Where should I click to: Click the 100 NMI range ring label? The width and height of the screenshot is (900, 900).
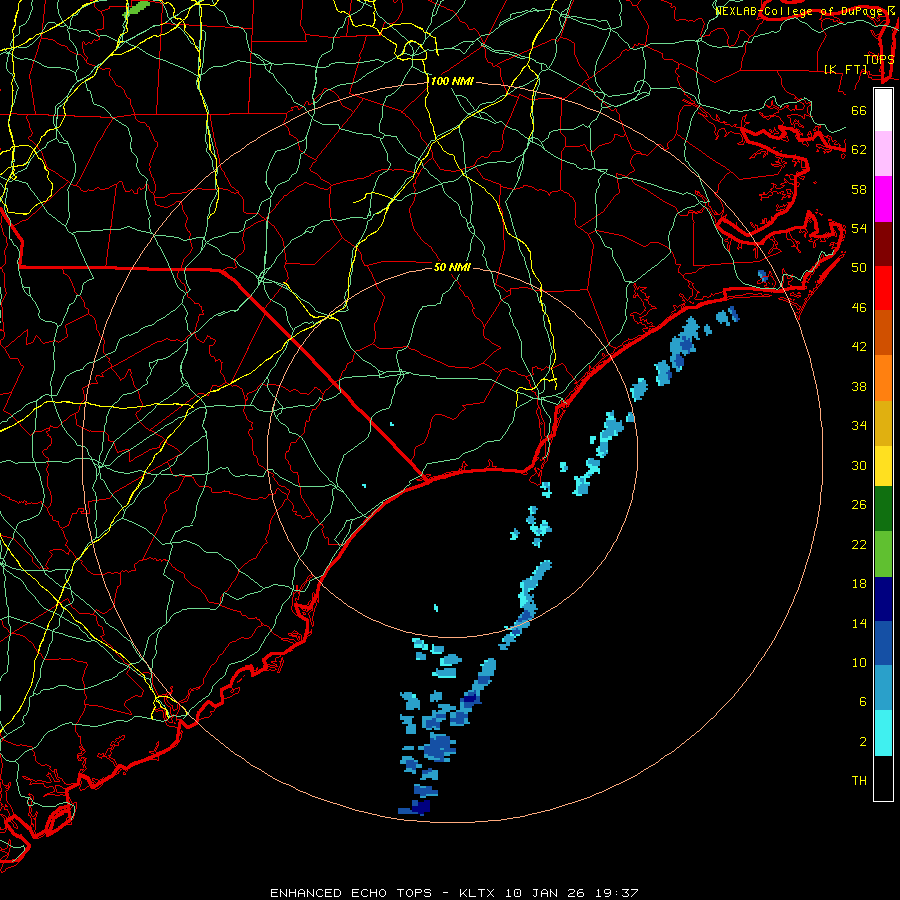(452, 81)
